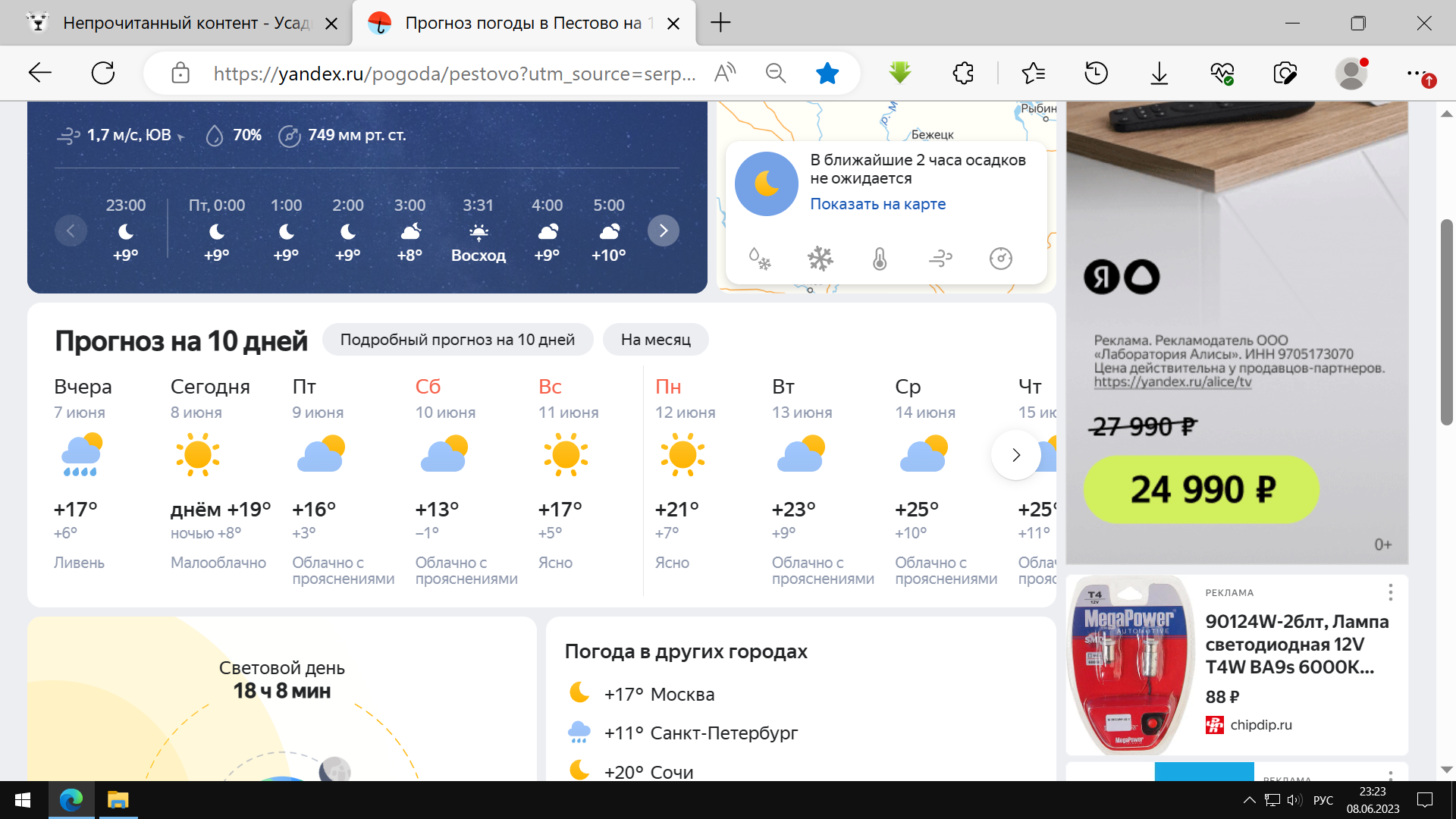
Task: Open volume control in system tray
Action: 1294,800
